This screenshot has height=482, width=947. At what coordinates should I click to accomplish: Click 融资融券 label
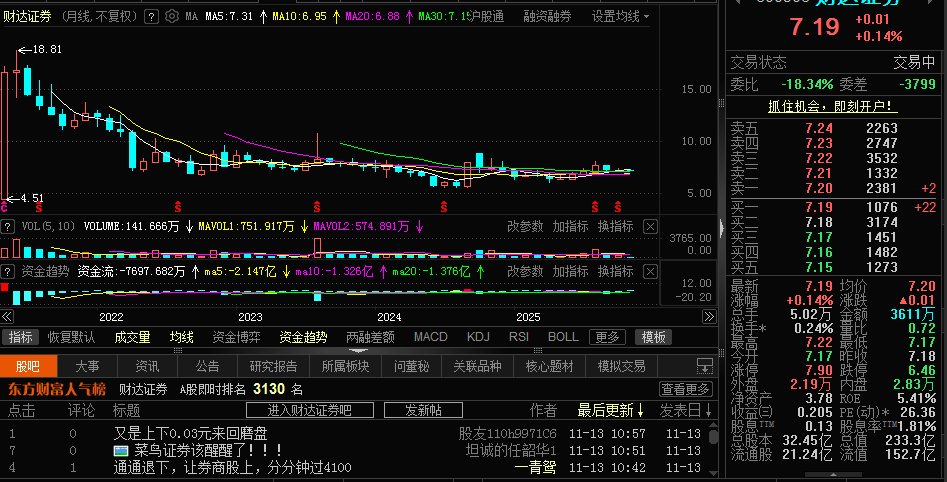coord(547,16)
